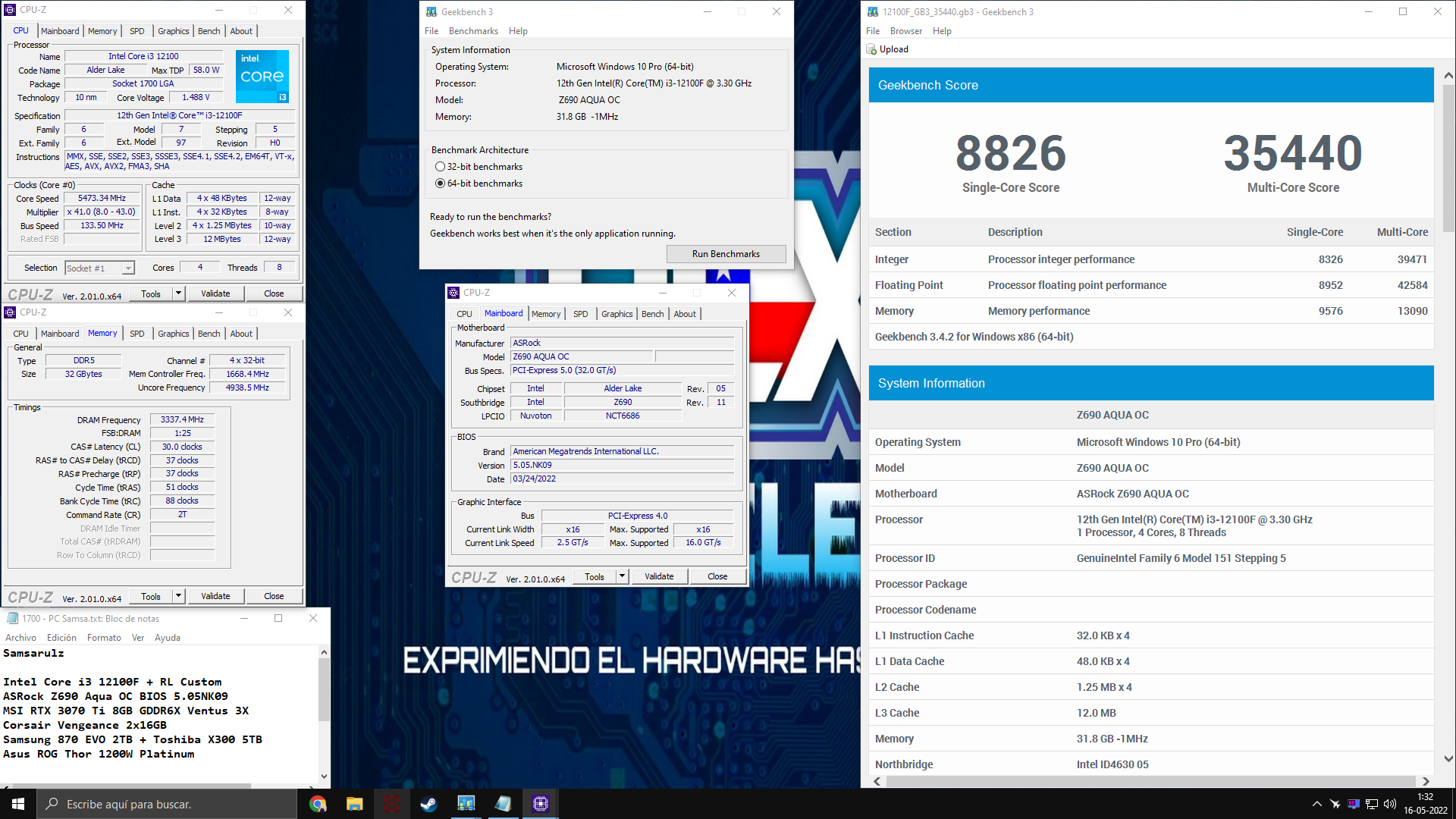Switch to Bench tab in top CPU-Z window

tap(209, 31)
